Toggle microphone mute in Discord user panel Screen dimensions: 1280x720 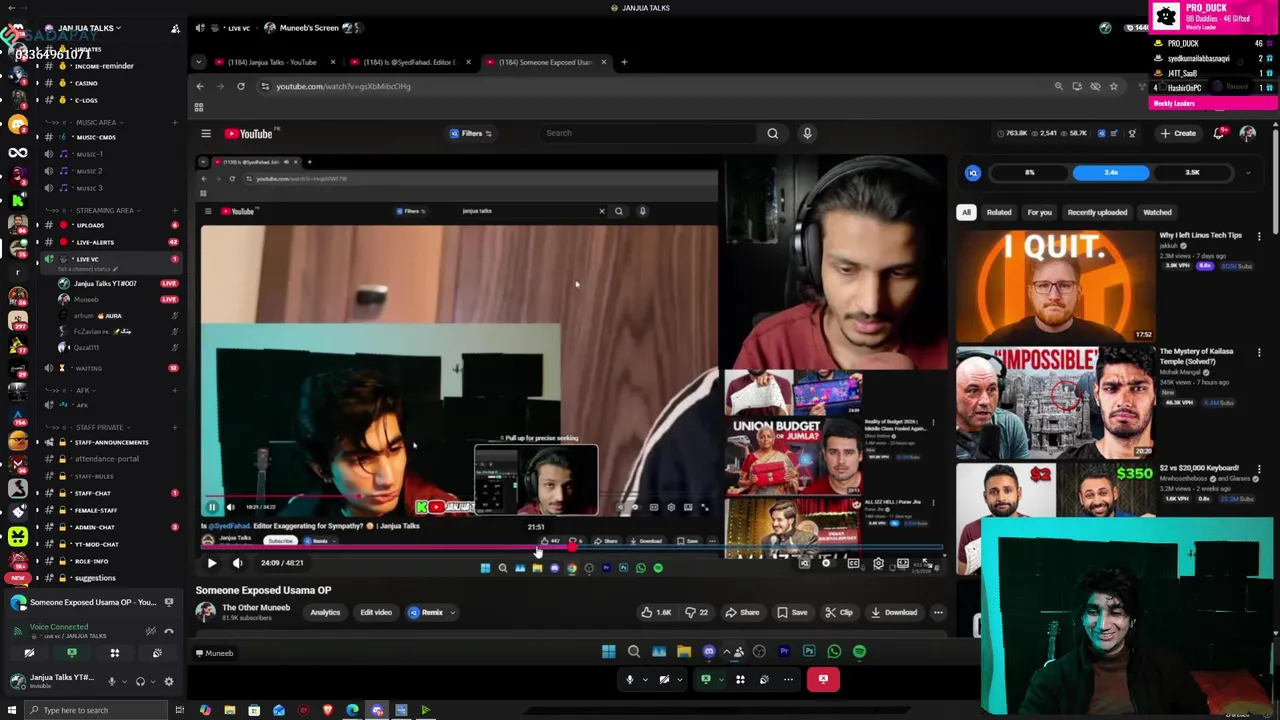[x=112, y=681]
